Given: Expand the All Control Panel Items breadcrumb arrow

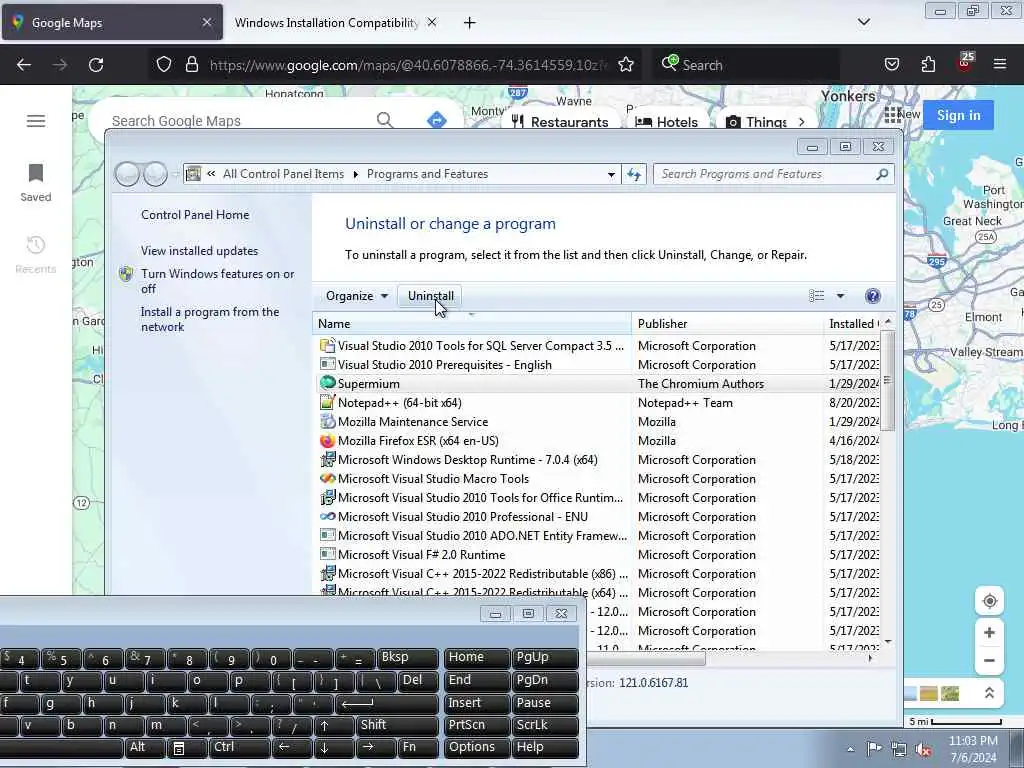Looking at the screenshot, I should point(355,174).
